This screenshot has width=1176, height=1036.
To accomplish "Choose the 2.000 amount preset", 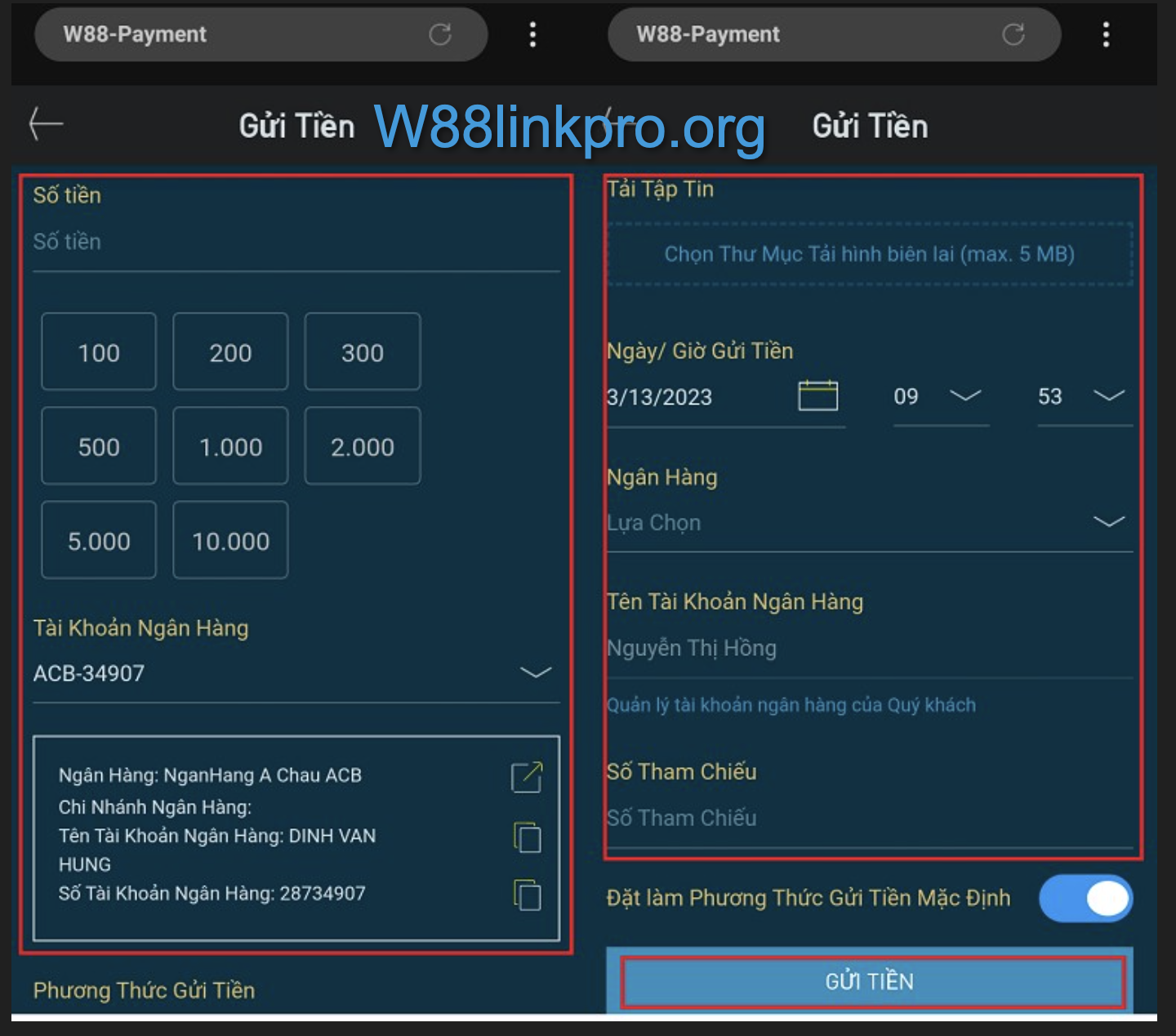I will pos(363,446).
